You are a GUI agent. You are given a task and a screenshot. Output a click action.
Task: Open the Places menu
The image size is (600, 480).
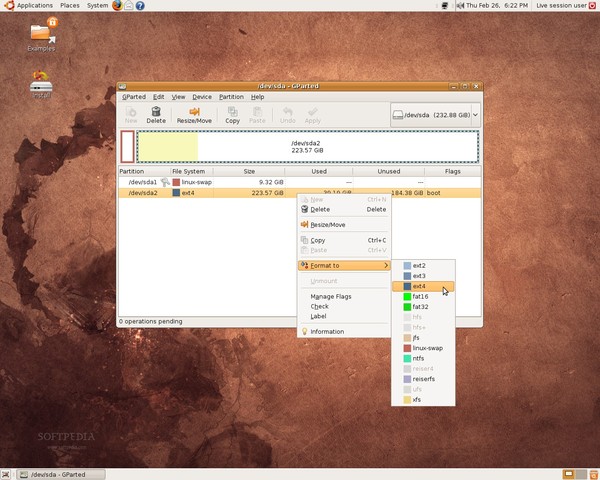pyautogui.click(x=70, y=5)
